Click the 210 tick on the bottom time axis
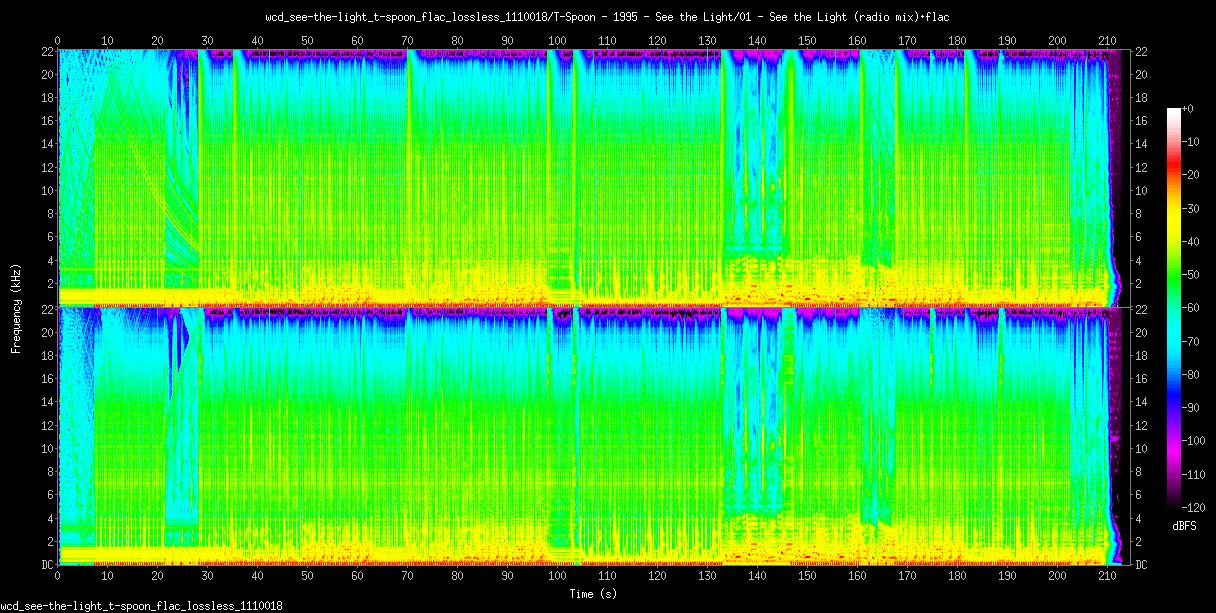The width and height of the screenshot is (1216, 613). pos(1108,577)
